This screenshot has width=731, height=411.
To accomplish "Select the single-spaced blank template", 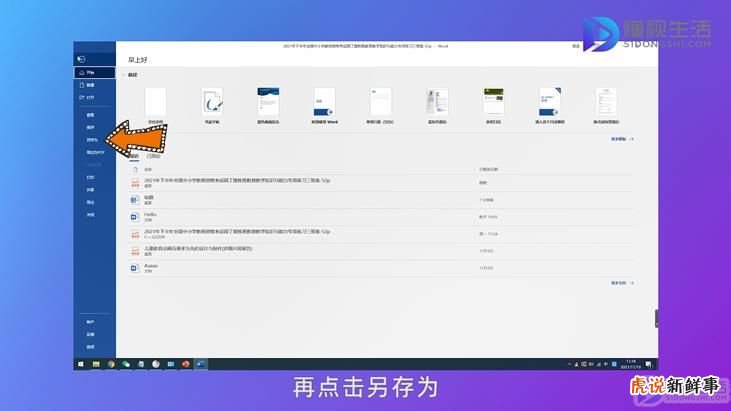I will pyautogui.click(x=381, y=102).
